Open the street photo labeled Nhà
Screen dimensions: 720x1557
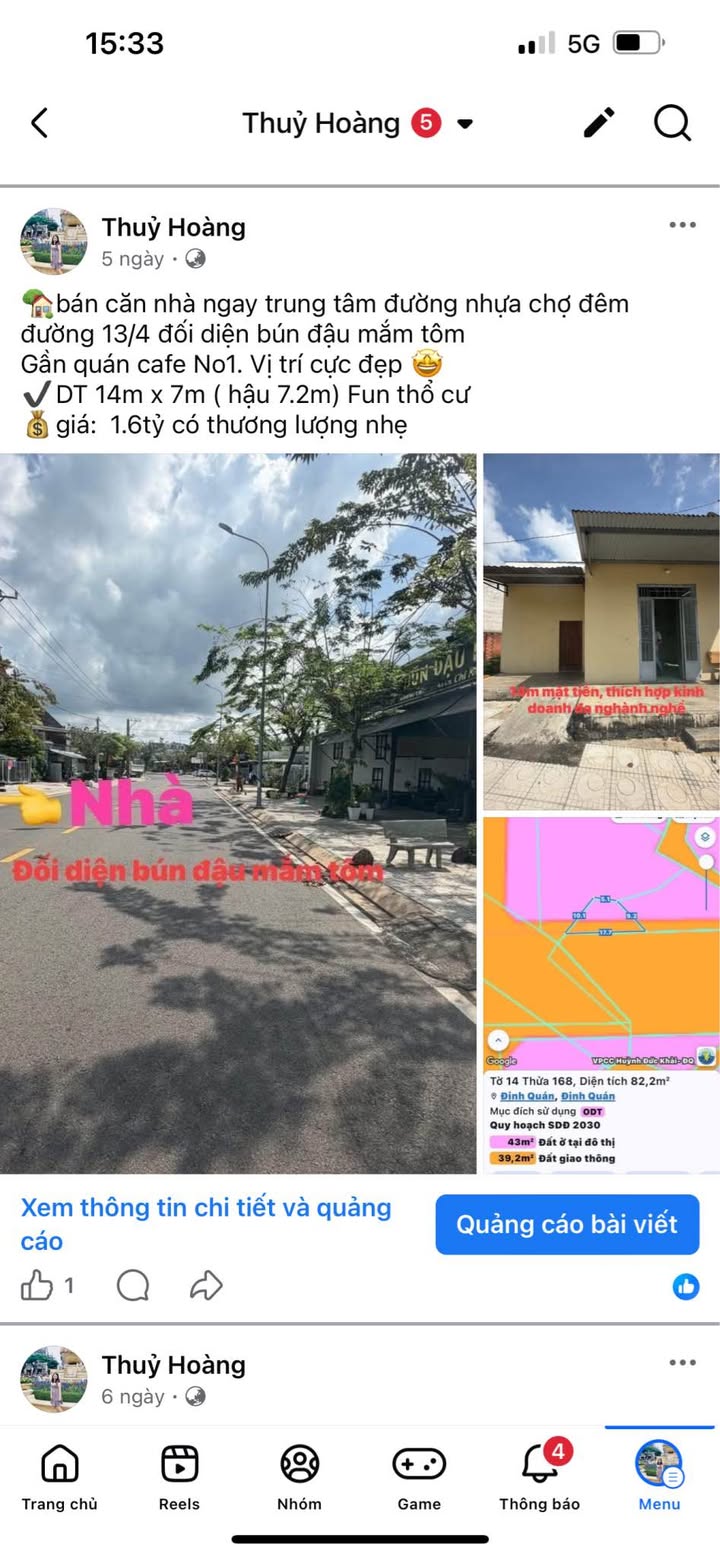click(238, 813)
